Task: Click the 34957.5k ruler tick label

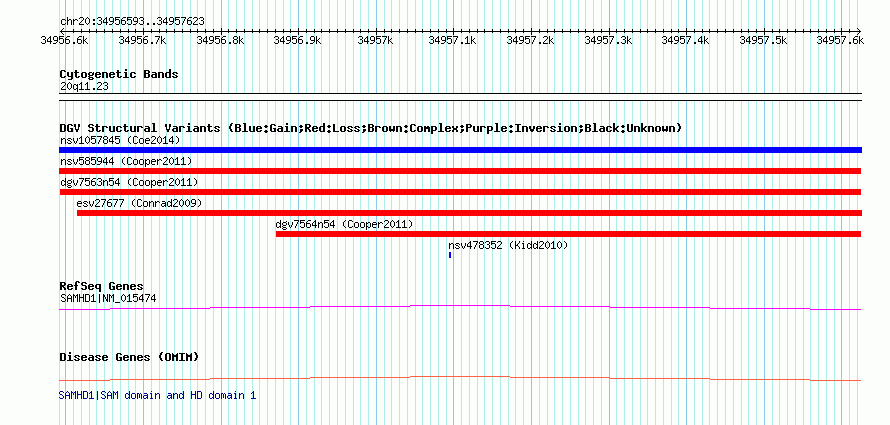Action: point(763,40)
